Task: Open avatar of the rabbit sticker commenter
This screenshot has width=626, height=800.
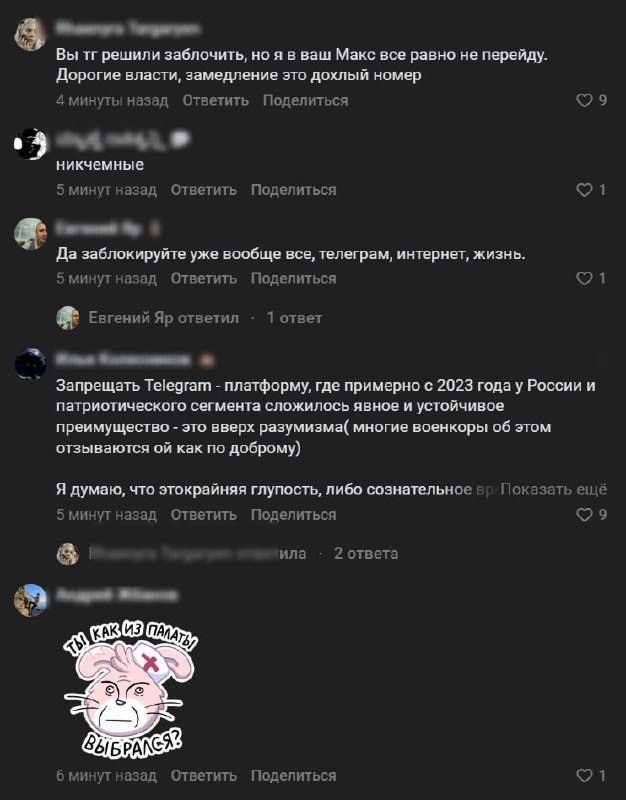Action: [x=30, y=601]
